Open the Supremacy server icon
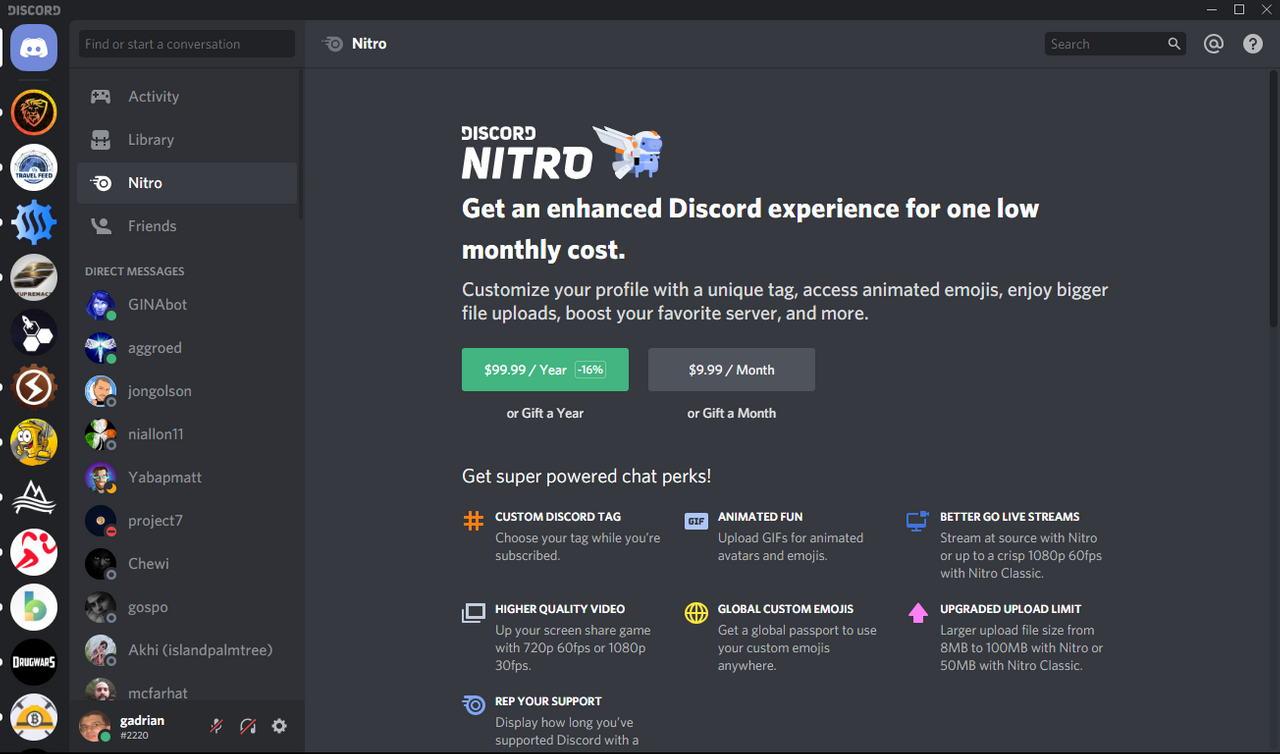The image size is (1280, 754). pyautogui.click(x=34, y=277)
